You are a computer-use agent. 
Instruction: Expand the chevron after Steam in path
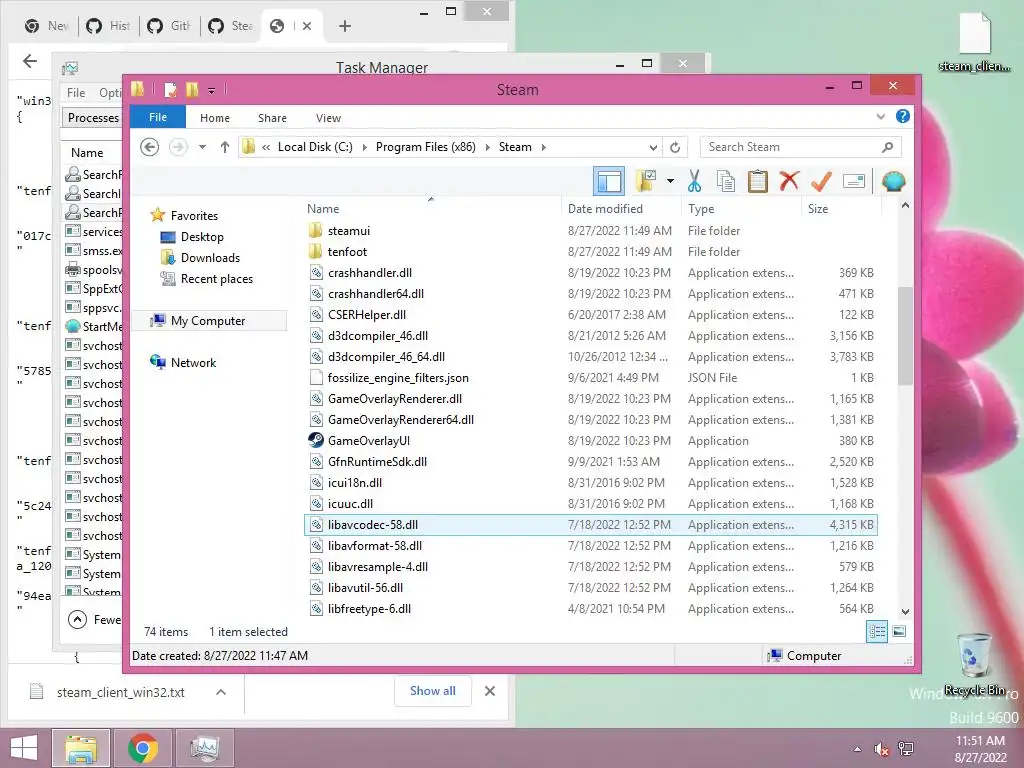pyautogui.click(x=543, y=147)
